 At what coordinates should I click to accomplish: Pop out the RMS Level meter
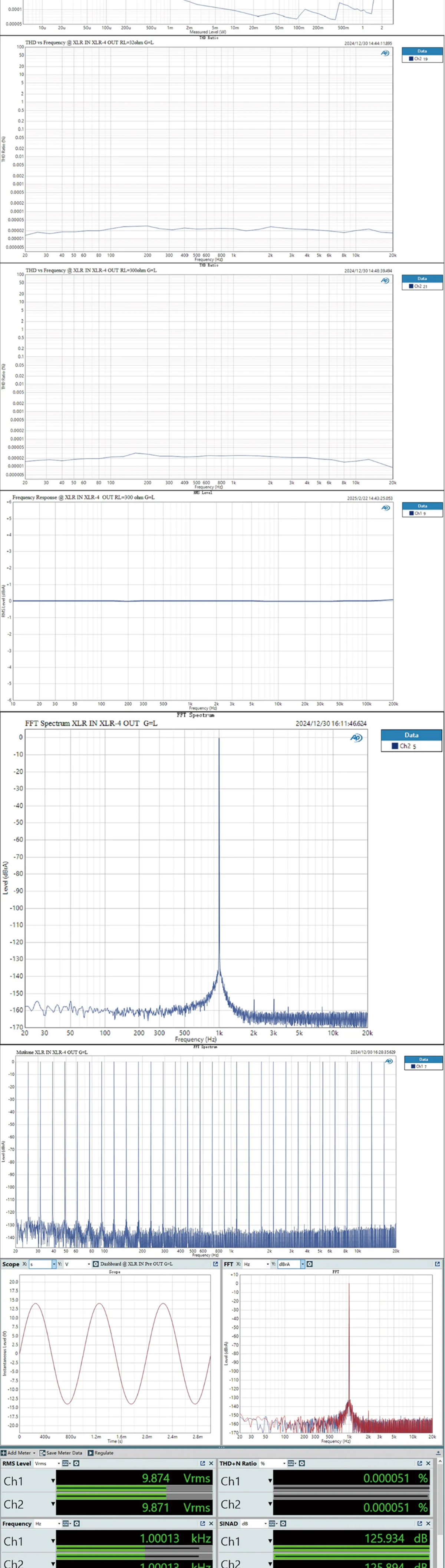[203, 1463]
